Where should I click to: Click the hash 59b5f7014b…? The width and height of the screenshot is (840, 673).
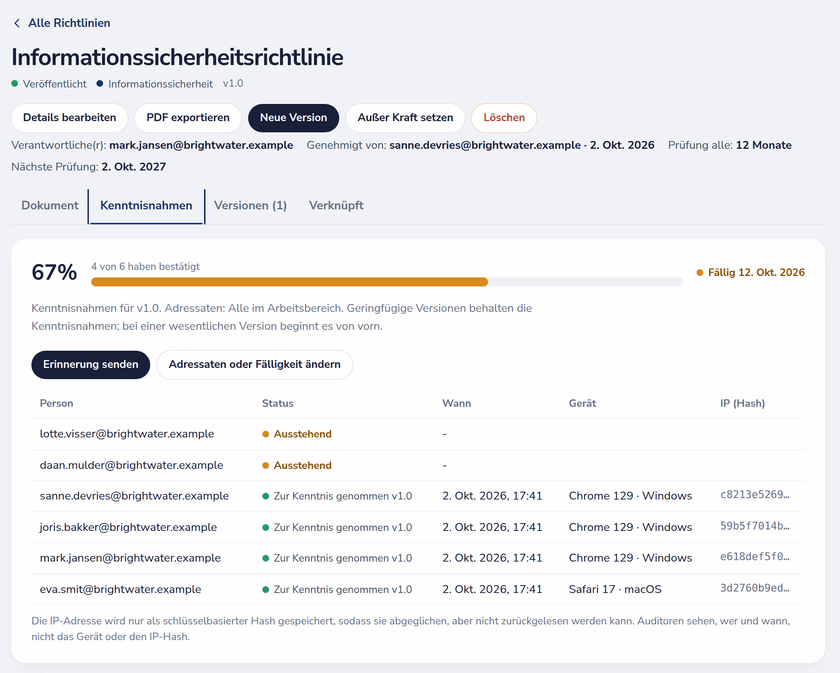755,526
